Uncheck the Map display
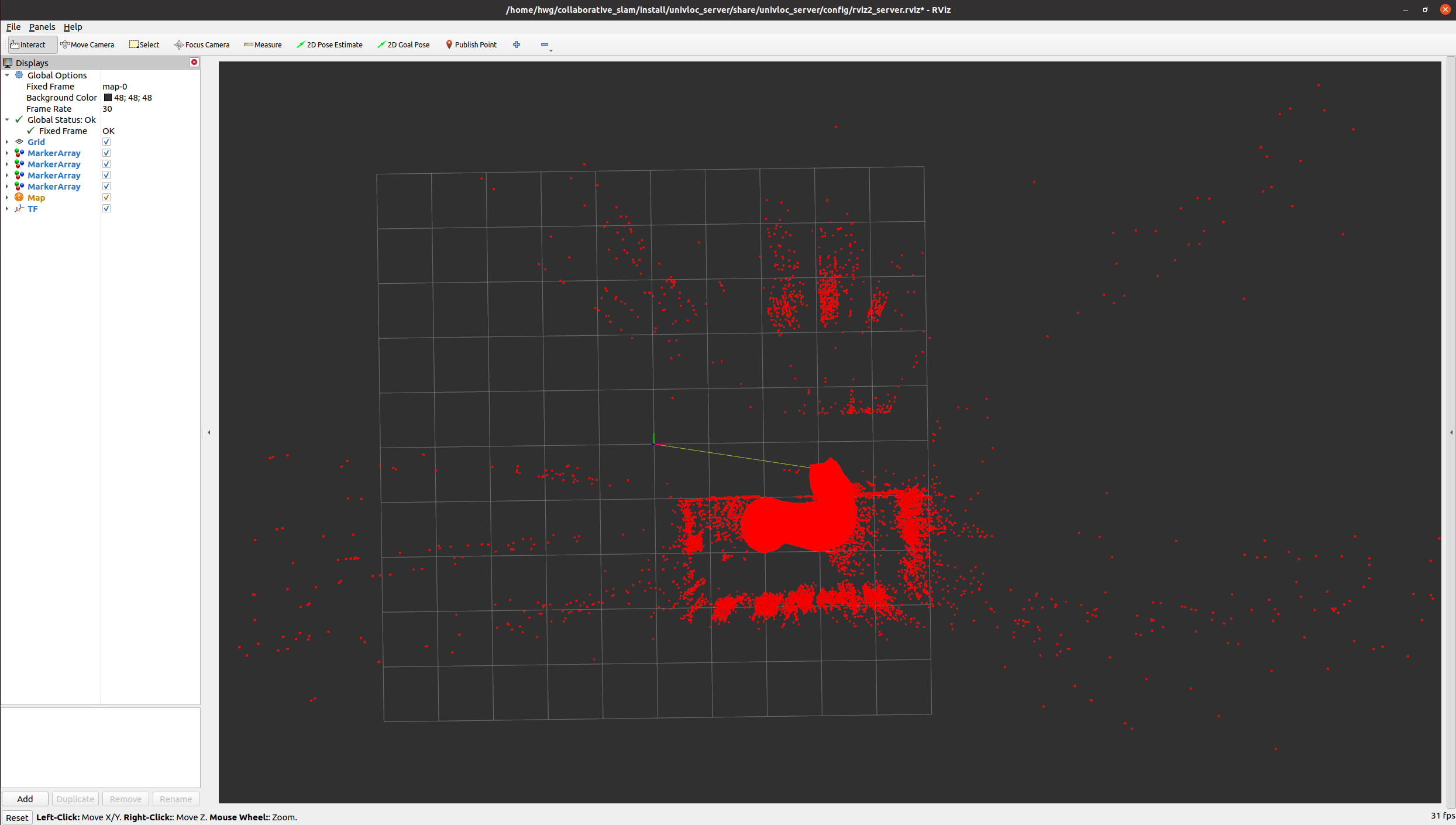1456x825 pixels. pyautogui.click(x=106, y=197)
